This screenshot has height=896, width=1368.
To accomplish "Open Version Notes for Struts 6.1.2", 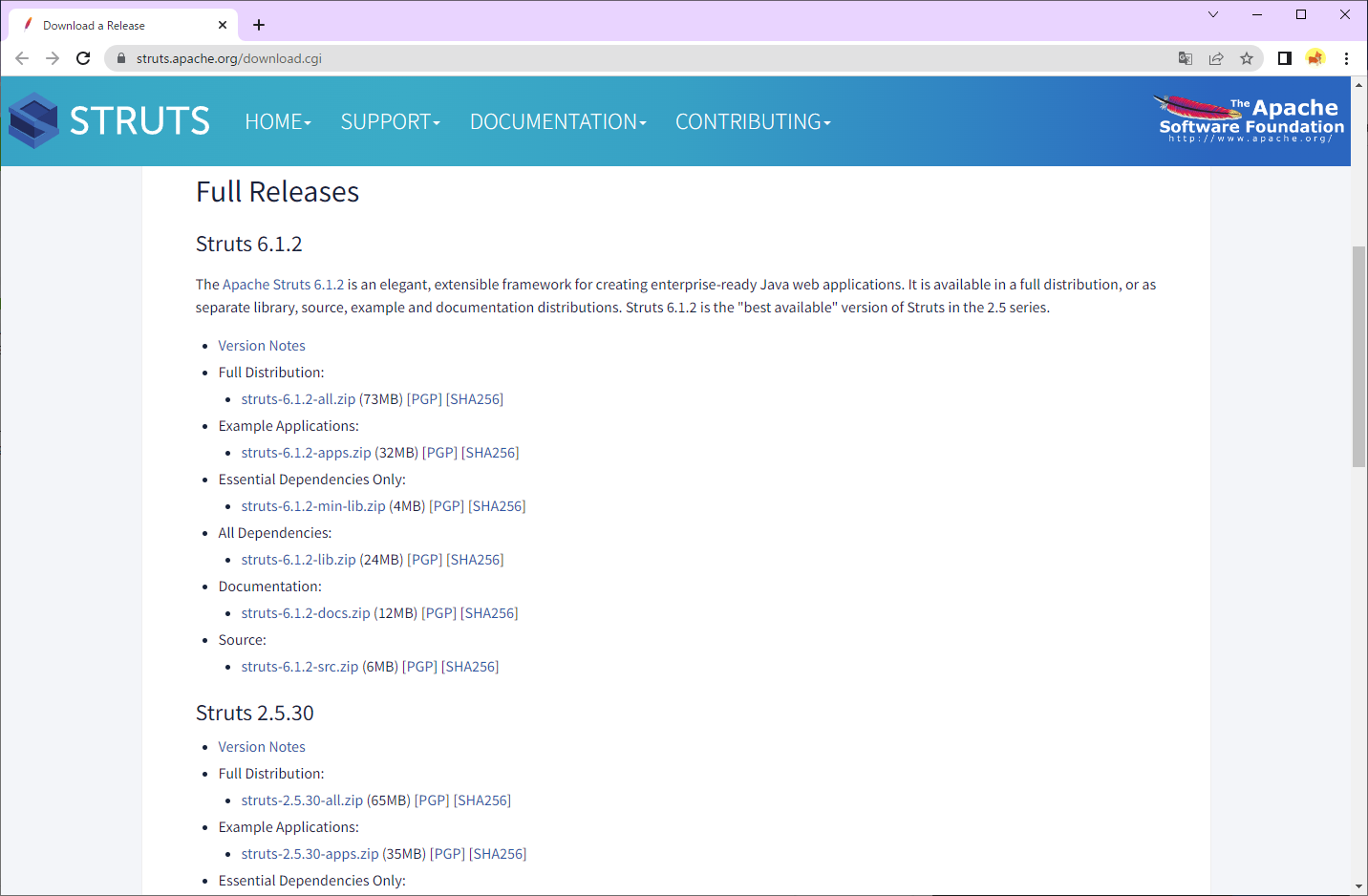I will coord(261,345).
